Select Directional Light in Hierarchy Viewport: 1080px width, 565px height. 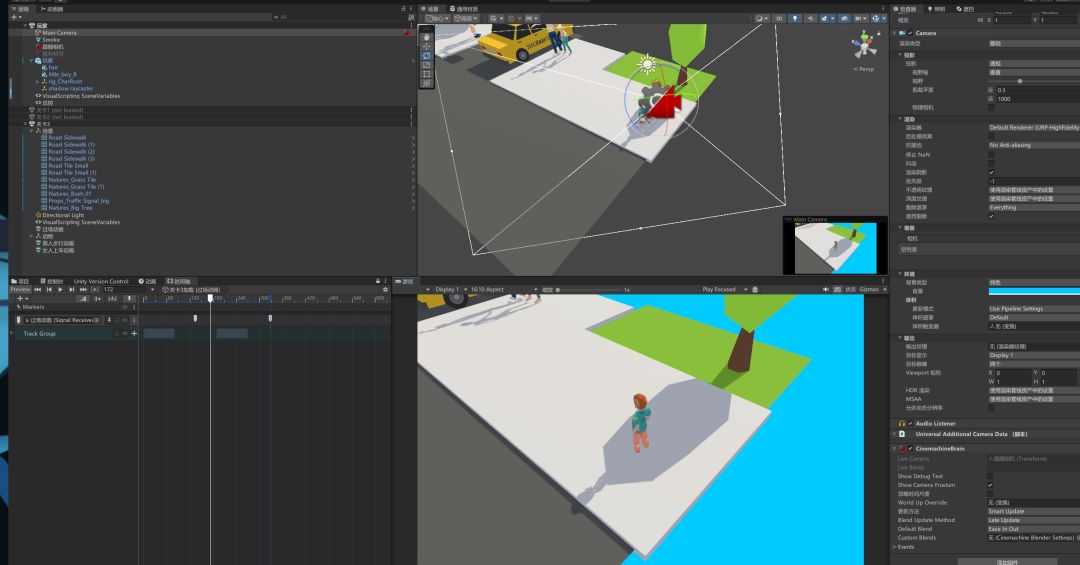[x=63, y=215]
